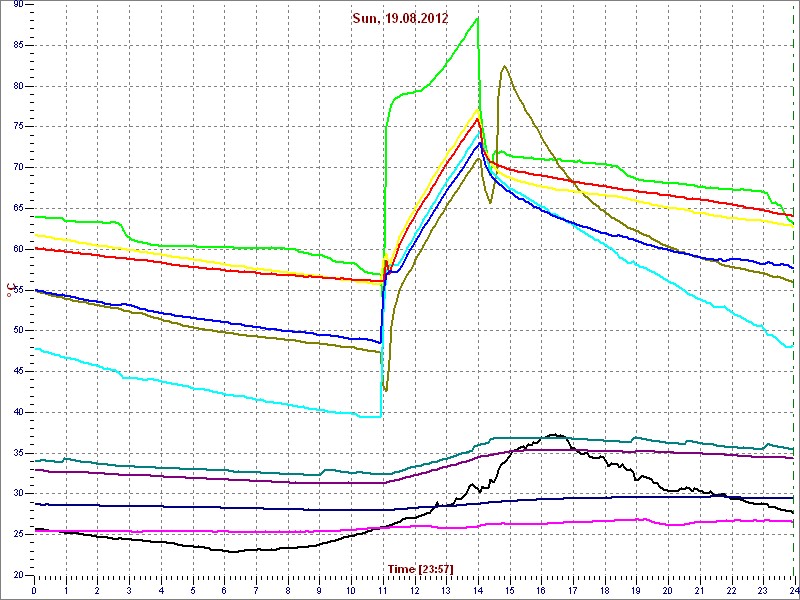Click the 40 value on temperature axis

tap(18, 412)
